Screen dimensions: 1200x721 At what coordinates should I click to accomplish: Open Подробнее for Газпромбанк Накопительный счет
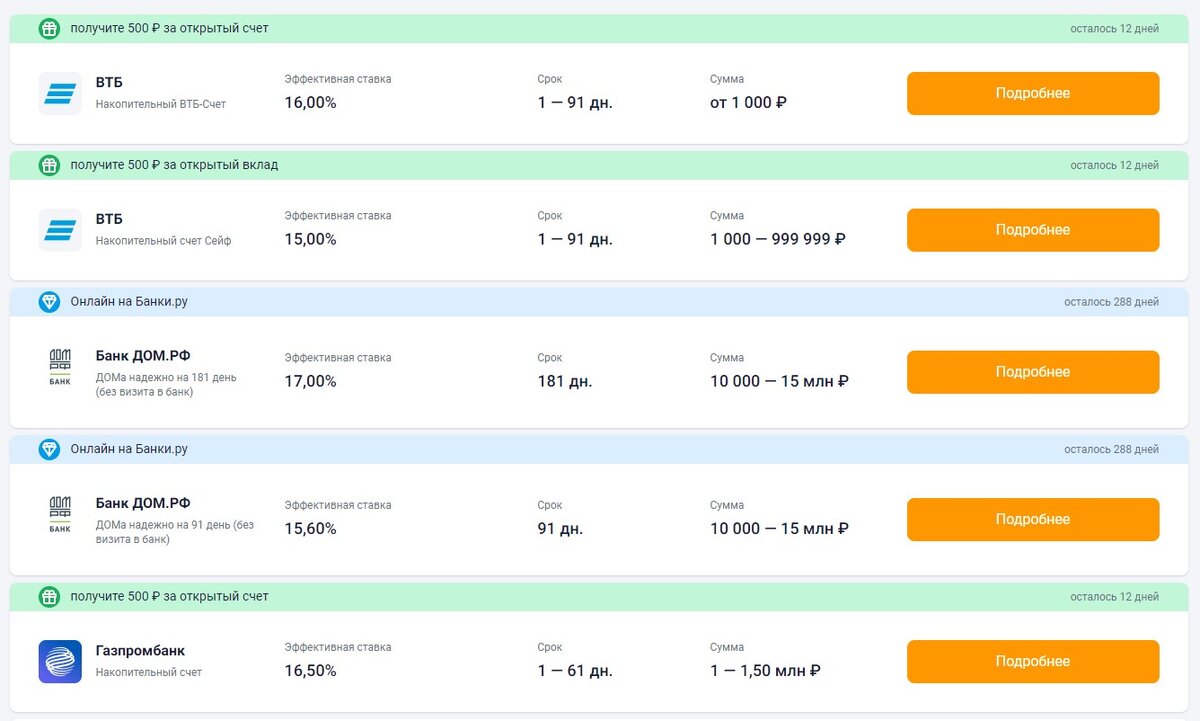(1033, 661)
